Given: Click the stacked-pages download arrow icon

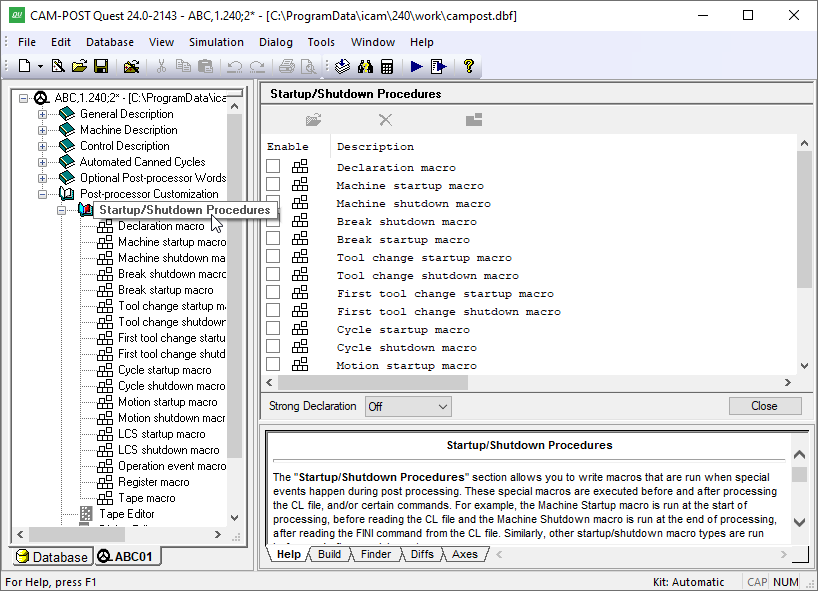Looking at the screenshot, I should click(x=342, y=66).
